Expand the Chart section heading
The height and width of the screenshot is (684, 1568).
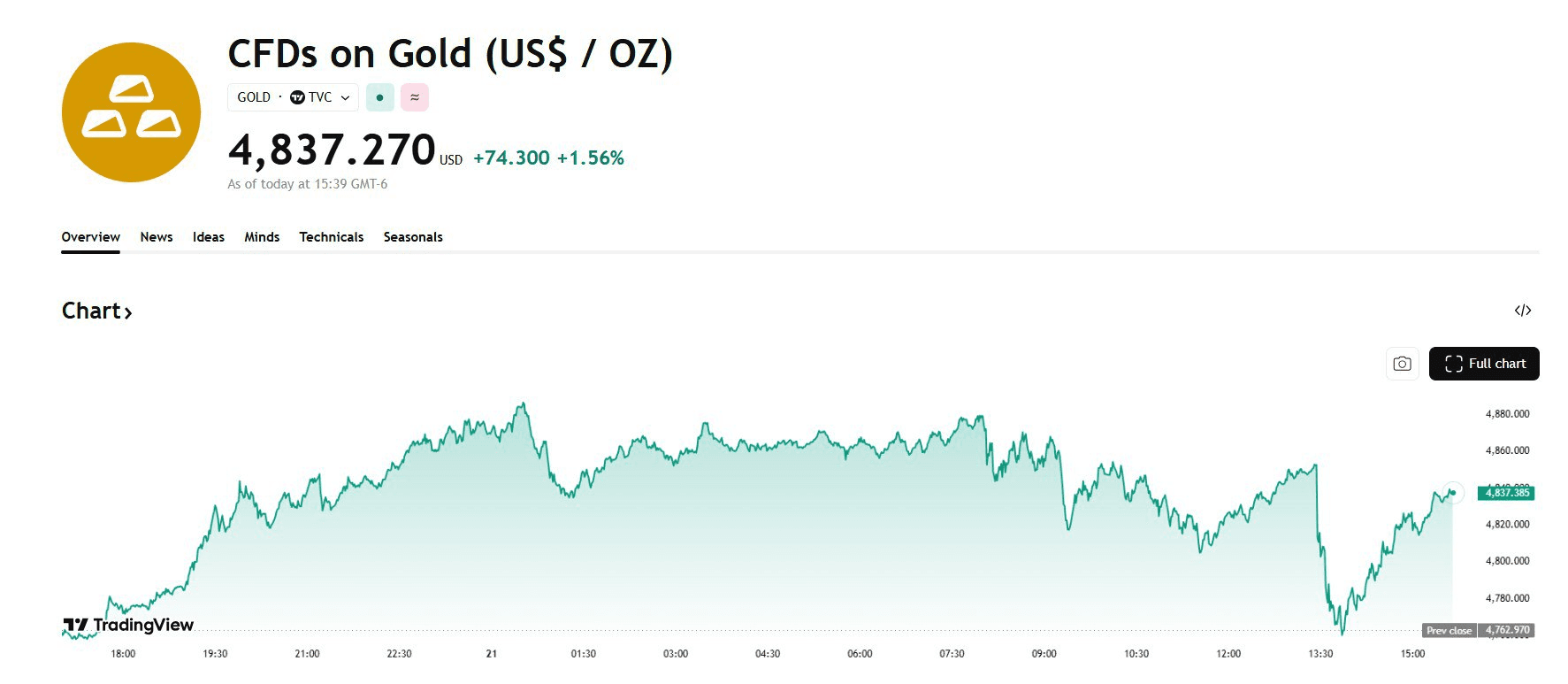coord(96,311)
